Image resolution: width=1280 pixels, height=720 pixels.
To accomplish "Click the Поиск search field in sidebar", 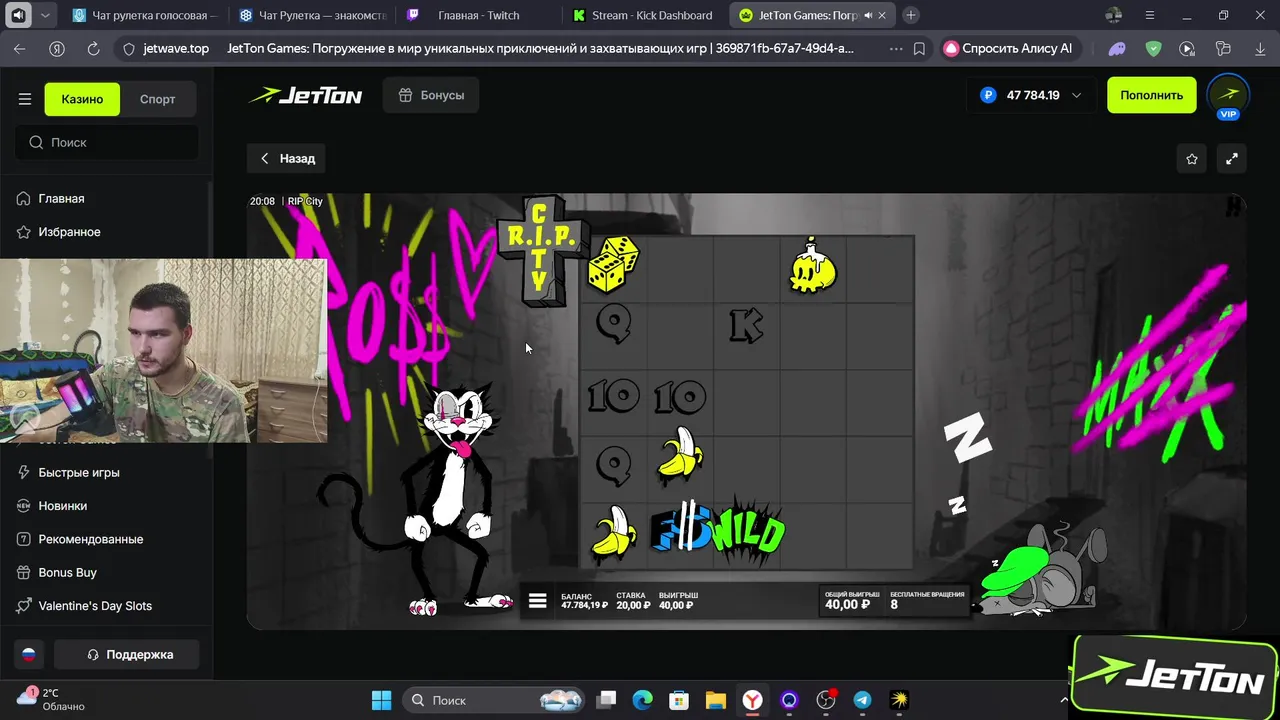I will (x=107, y=142).
